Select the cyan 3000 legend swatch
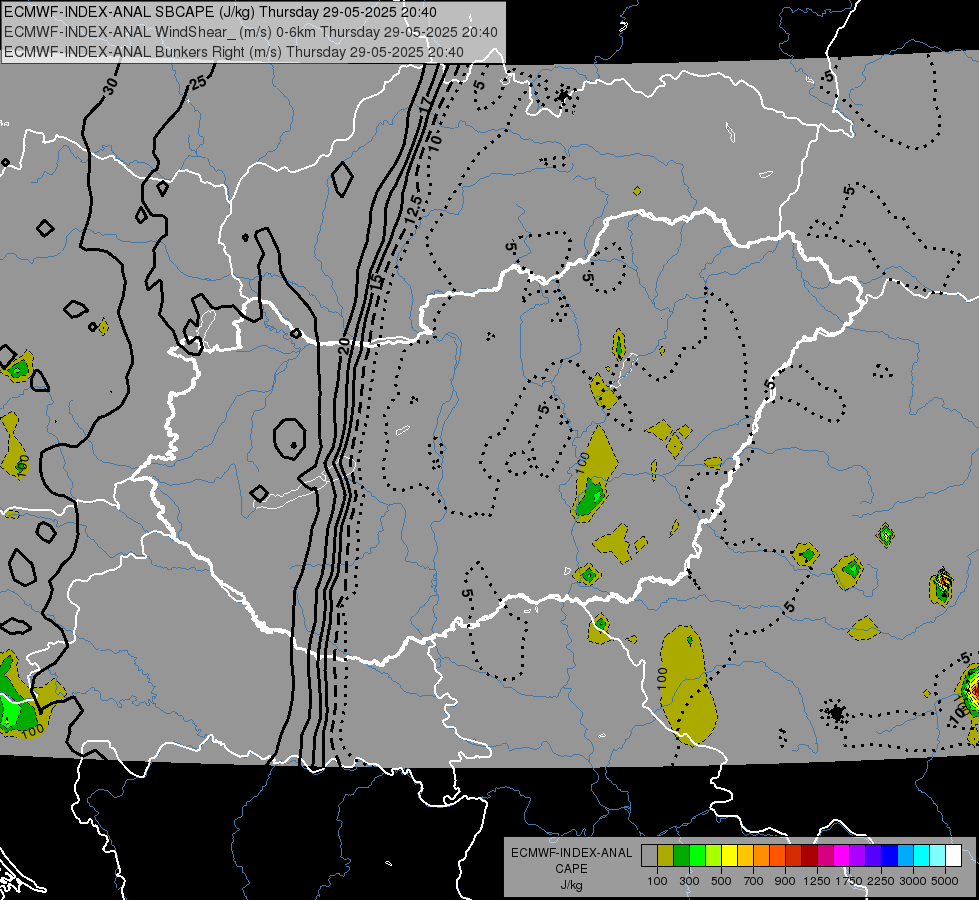The width and height of the screenshot is (979, 900). pos(922,855)
